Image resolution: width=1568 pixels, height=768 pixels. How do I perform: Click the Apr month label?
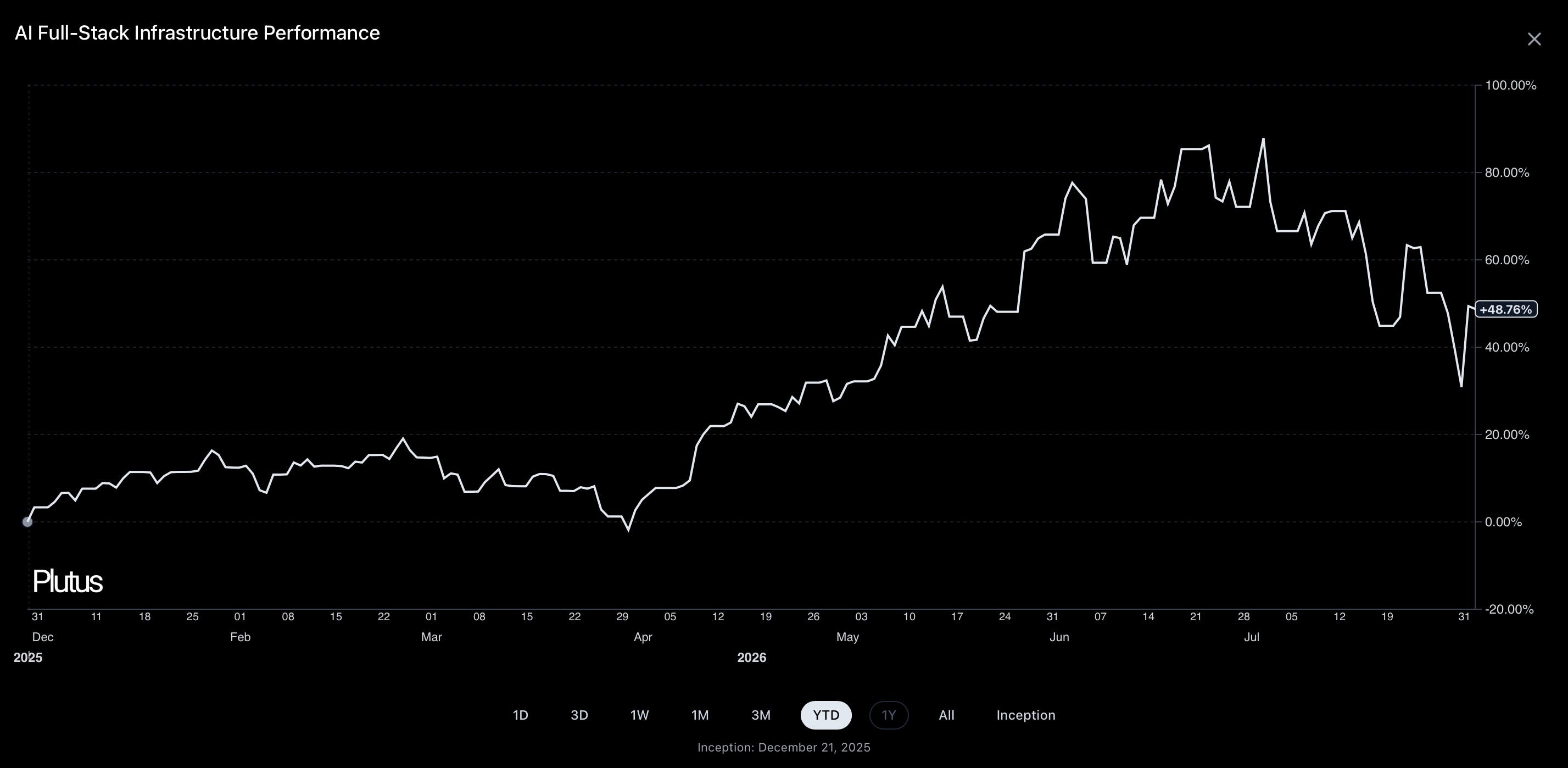pos(643,637)
